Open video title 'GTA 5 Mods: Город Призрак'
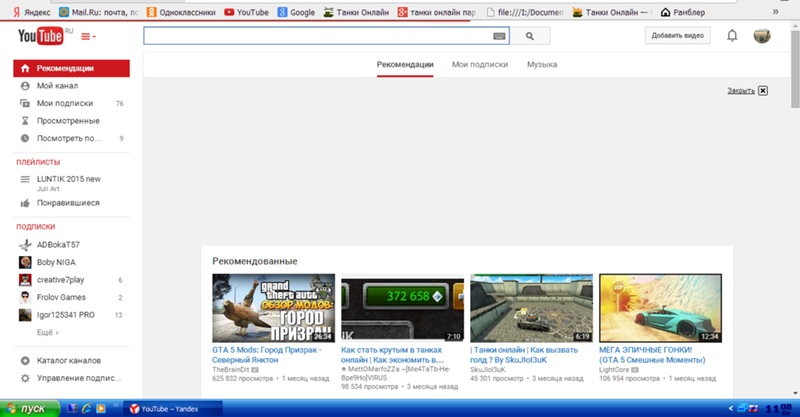Viewport: 800px width, 417px height. [x=267, y=355]
